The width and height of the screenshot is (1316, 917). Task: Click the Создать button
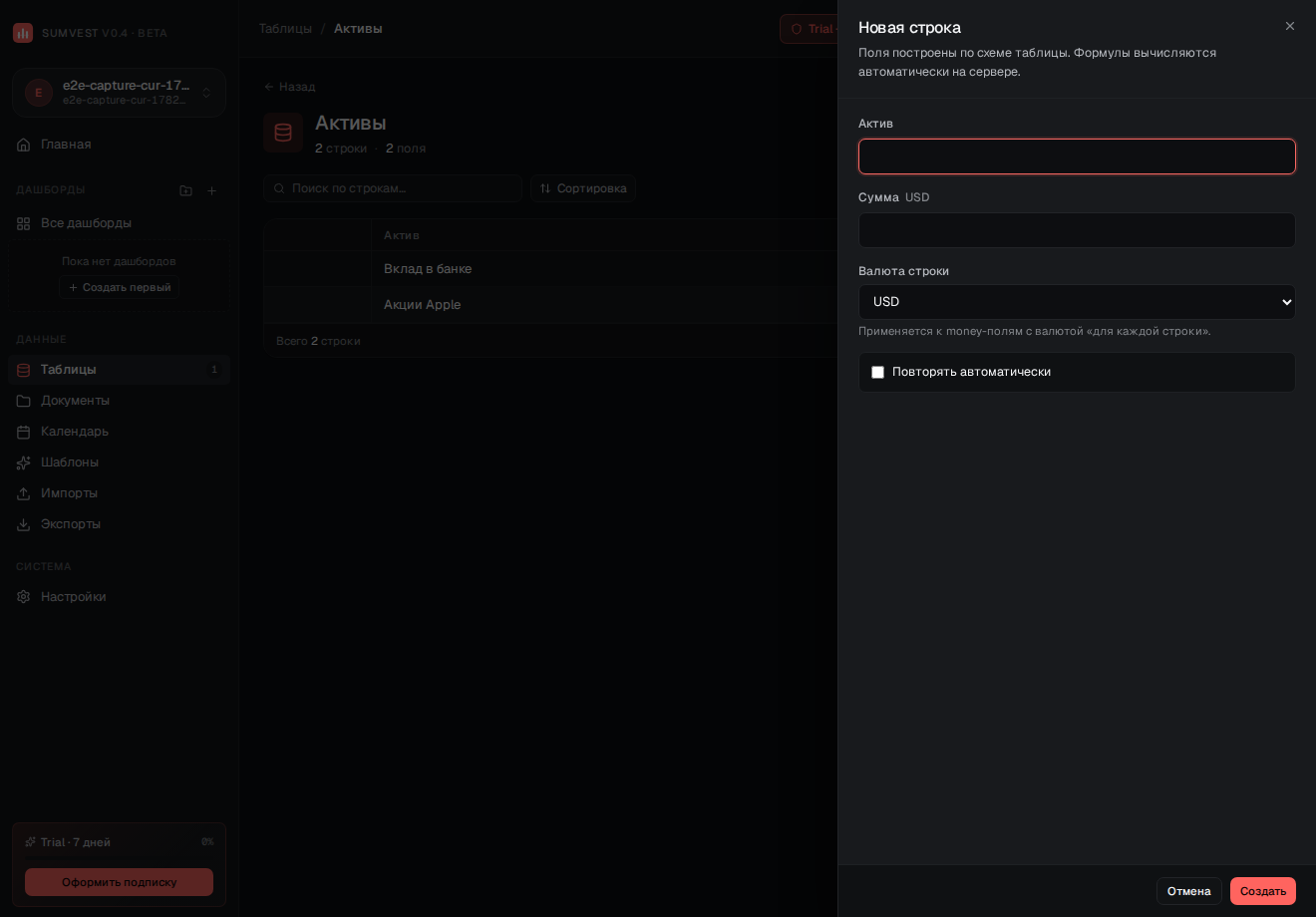click(x=1263, y=891)
